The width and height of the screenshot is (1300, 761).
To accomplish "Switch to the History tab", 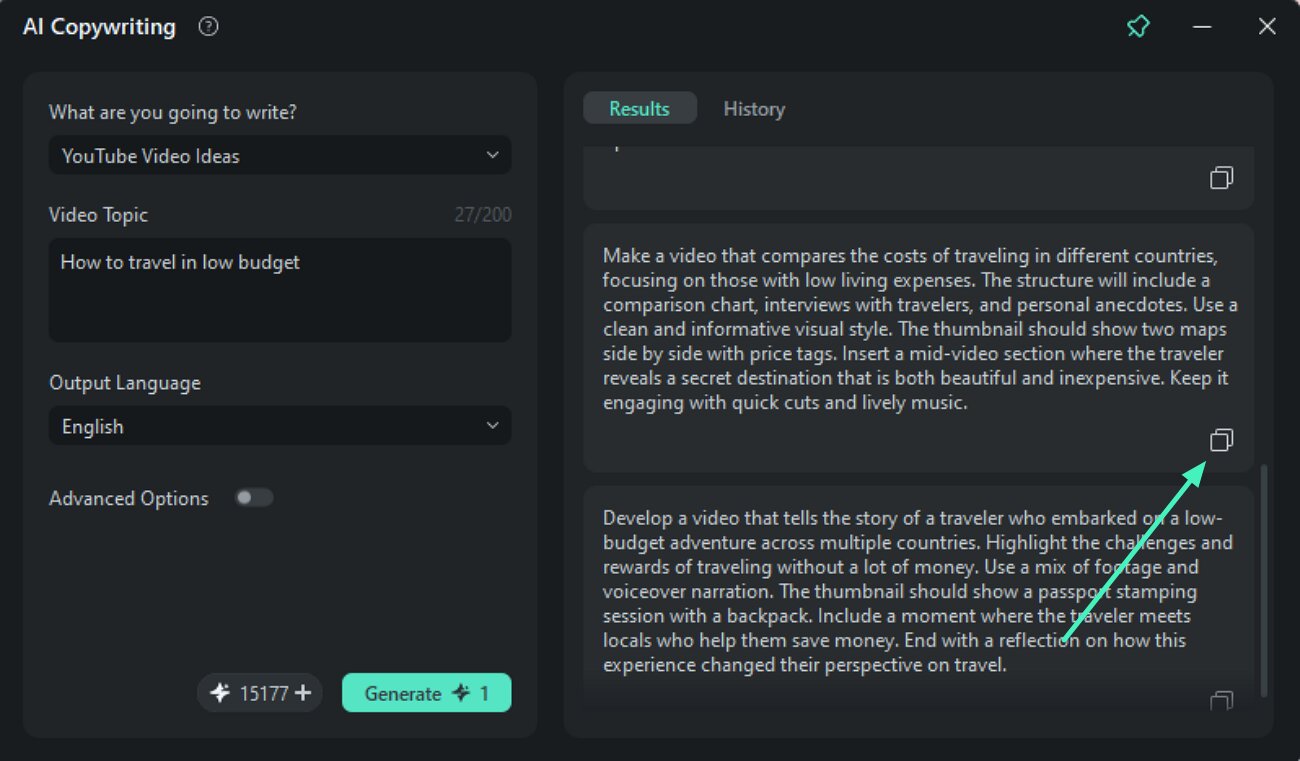I will coord(754,109).
